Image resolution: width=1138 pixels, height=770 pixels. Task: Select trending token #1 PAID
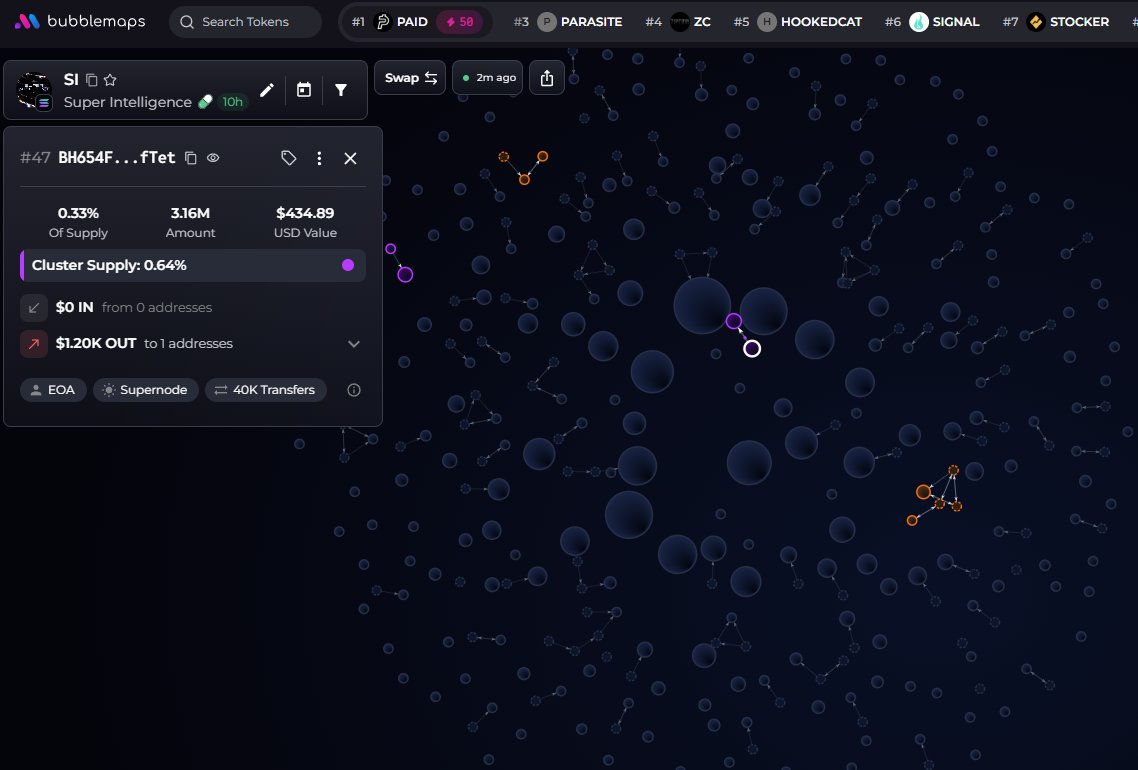pos(416,22)
